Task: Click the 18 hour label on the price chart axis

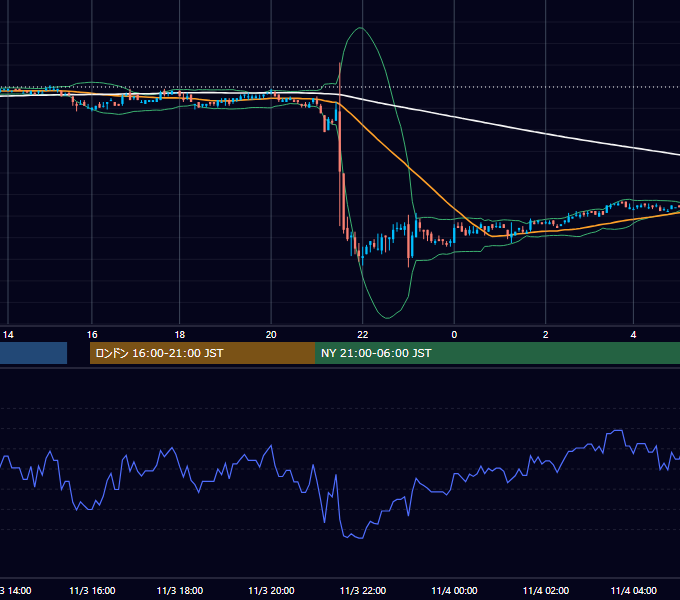Action: click(180, 335)
